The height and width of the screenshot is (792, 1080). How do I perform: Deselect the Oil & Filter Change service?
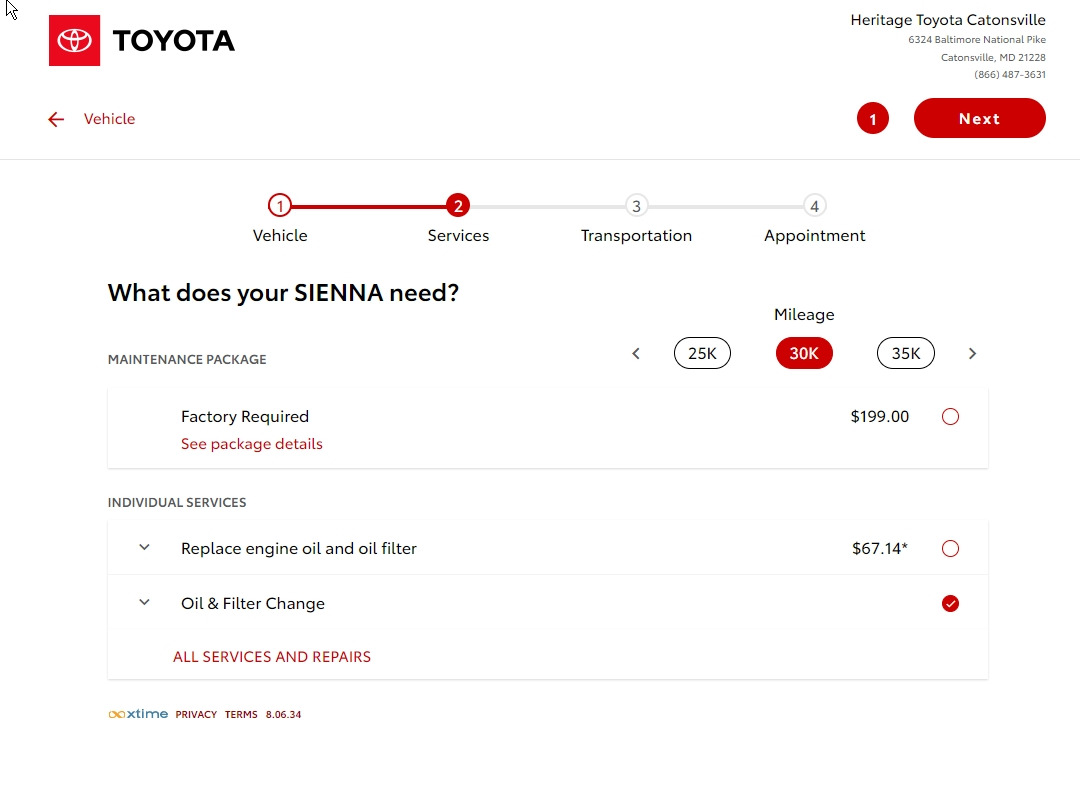(950, 603)
